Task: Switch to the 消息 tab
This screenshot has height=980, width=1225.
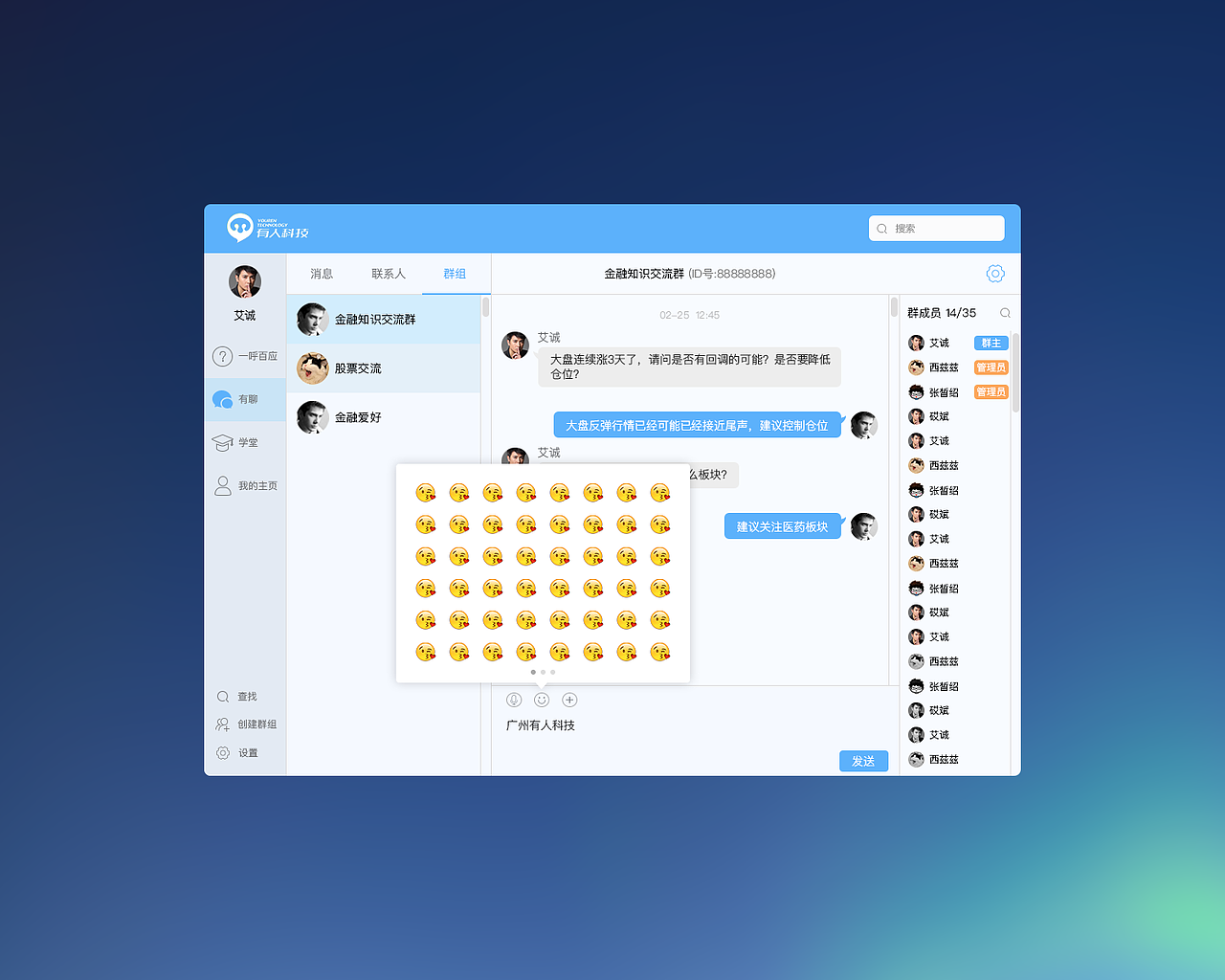Action: [x=322, y=274]
